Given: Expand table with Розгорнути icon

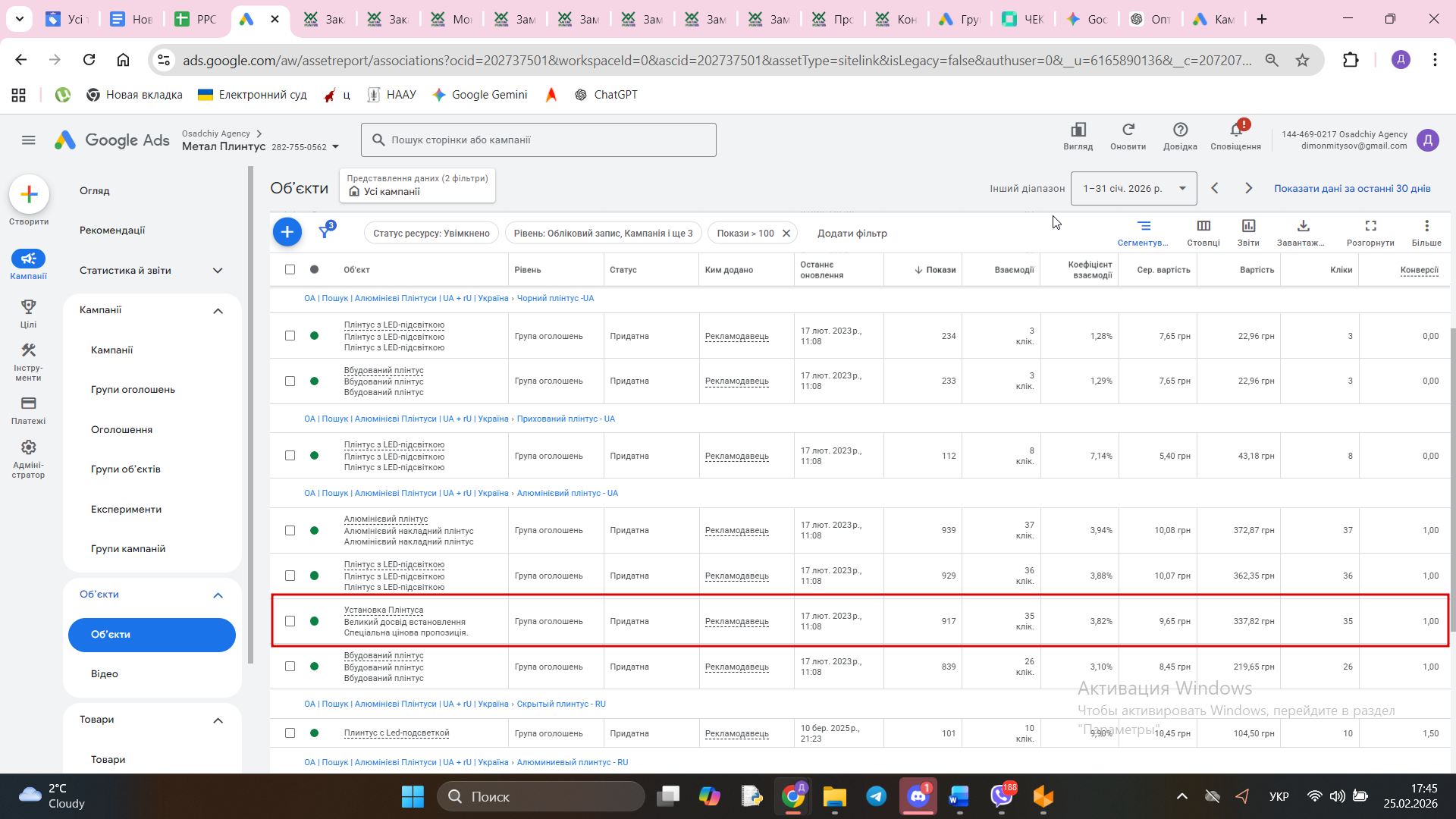Looking at the screenshot, I should [x=1370, y=226].
